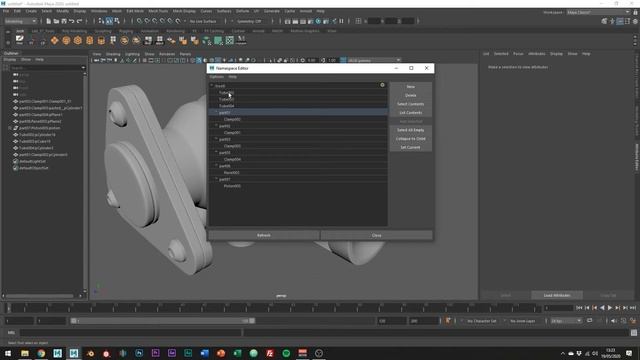Image resolution: width=640 pixels, height=360 pixels.
Task: Open Options menu in Namespace Editor
Action: coord(217,77)
